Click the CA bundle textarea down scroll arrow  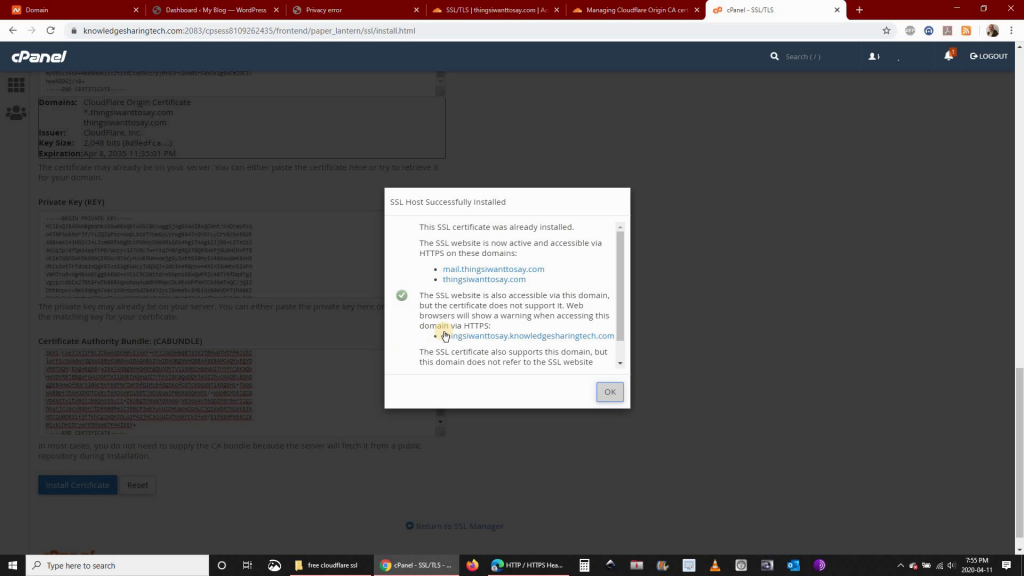(x=440, y=422)
